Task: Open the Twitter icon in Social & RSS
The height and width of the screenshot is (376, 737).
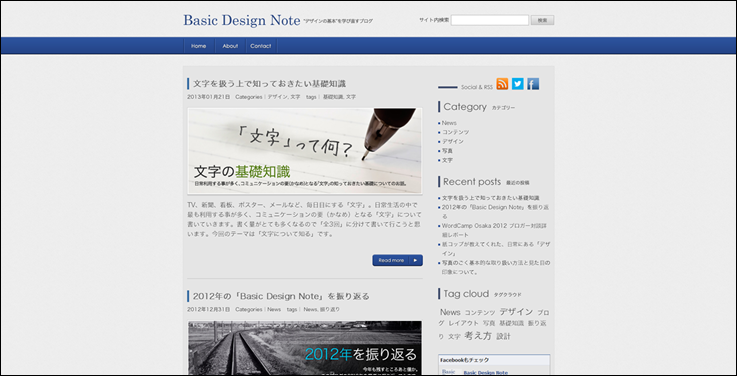Action: click(517, 84)
